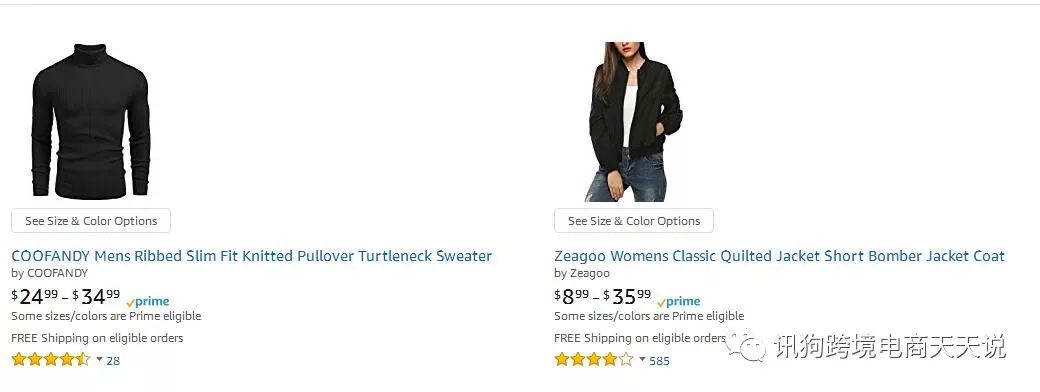Open Zeagoo Womens Classic Quilted Jacket title link
The height and width of the screenshot is (392, 1040).
[x=779, y=256]
